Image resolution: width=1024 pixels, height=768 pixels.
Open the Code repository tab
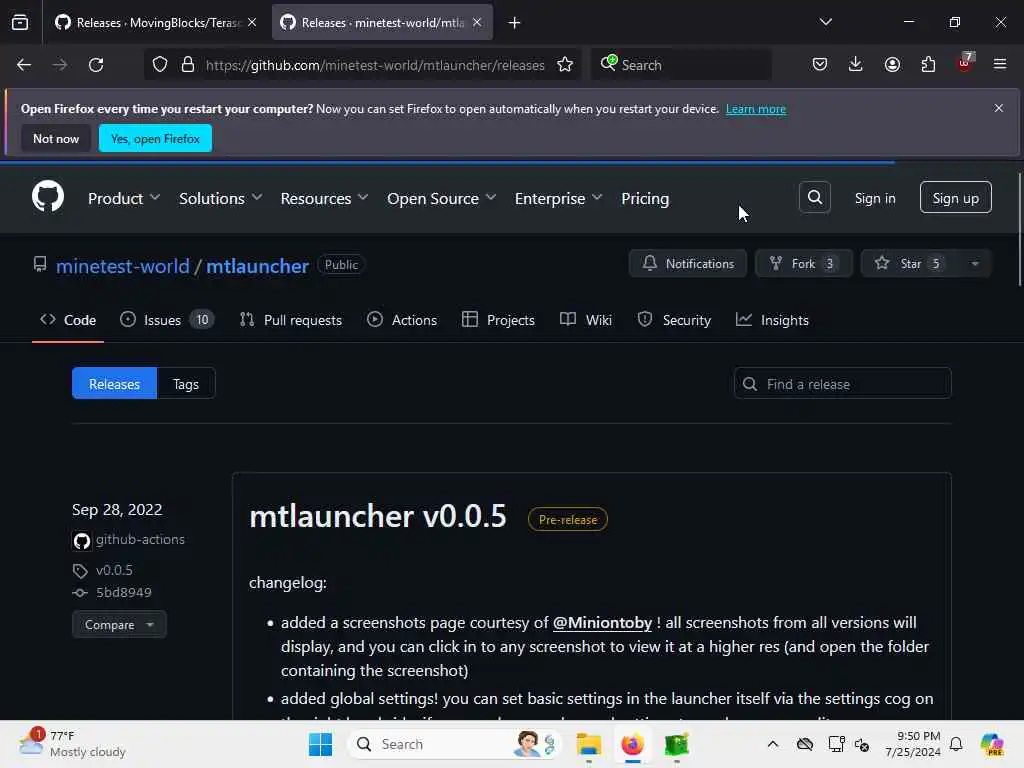click(68, 320)
